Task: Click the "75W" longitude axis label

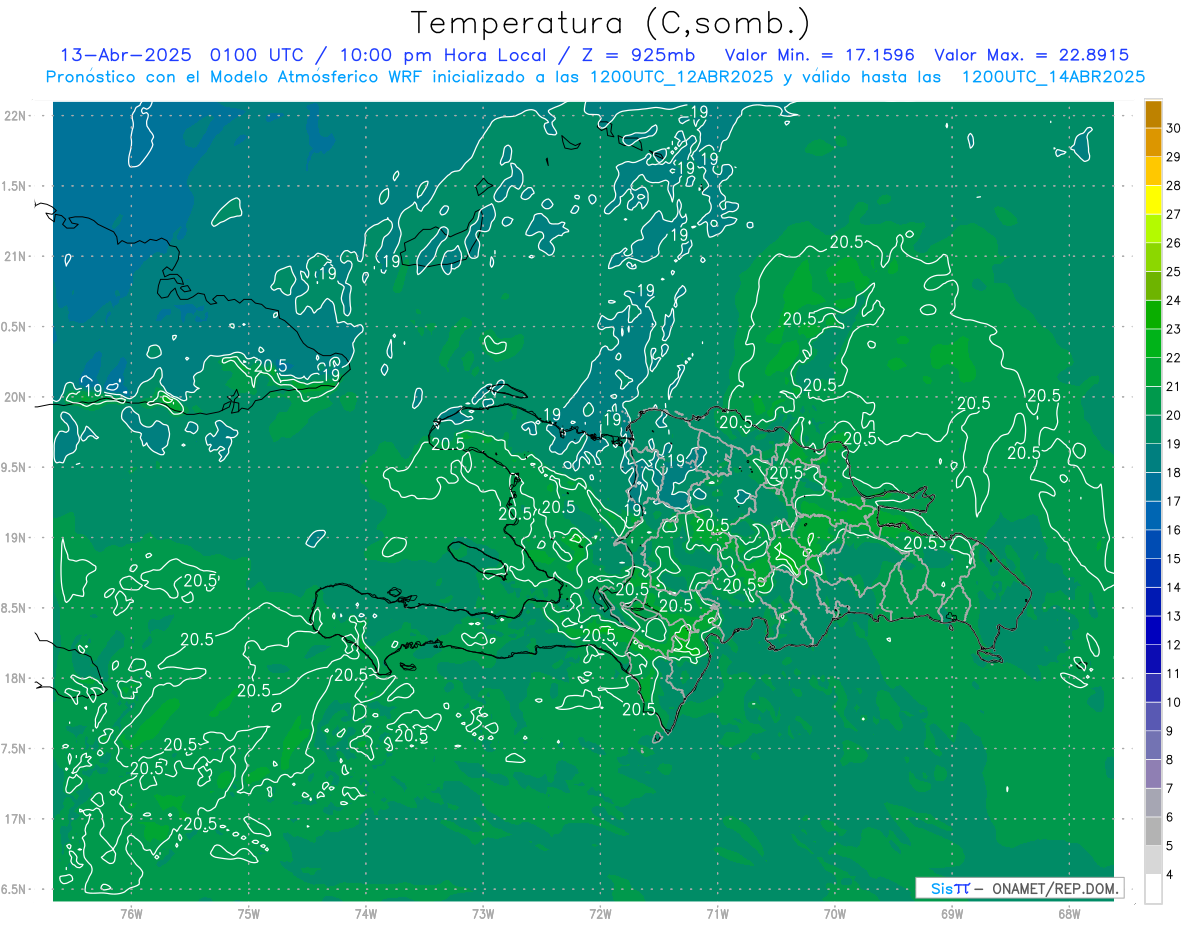Action: click(x=249, y=914)
